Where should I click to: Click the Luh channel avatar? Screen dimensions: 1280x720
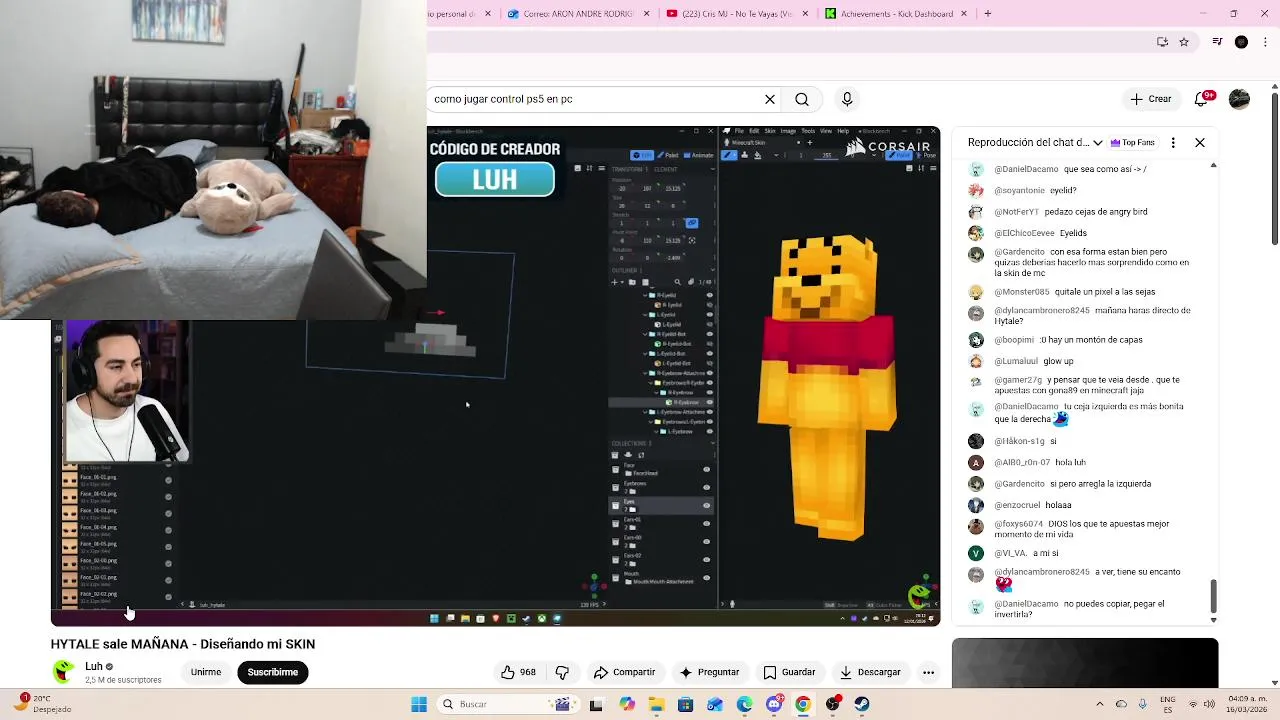tap(64, 671)
